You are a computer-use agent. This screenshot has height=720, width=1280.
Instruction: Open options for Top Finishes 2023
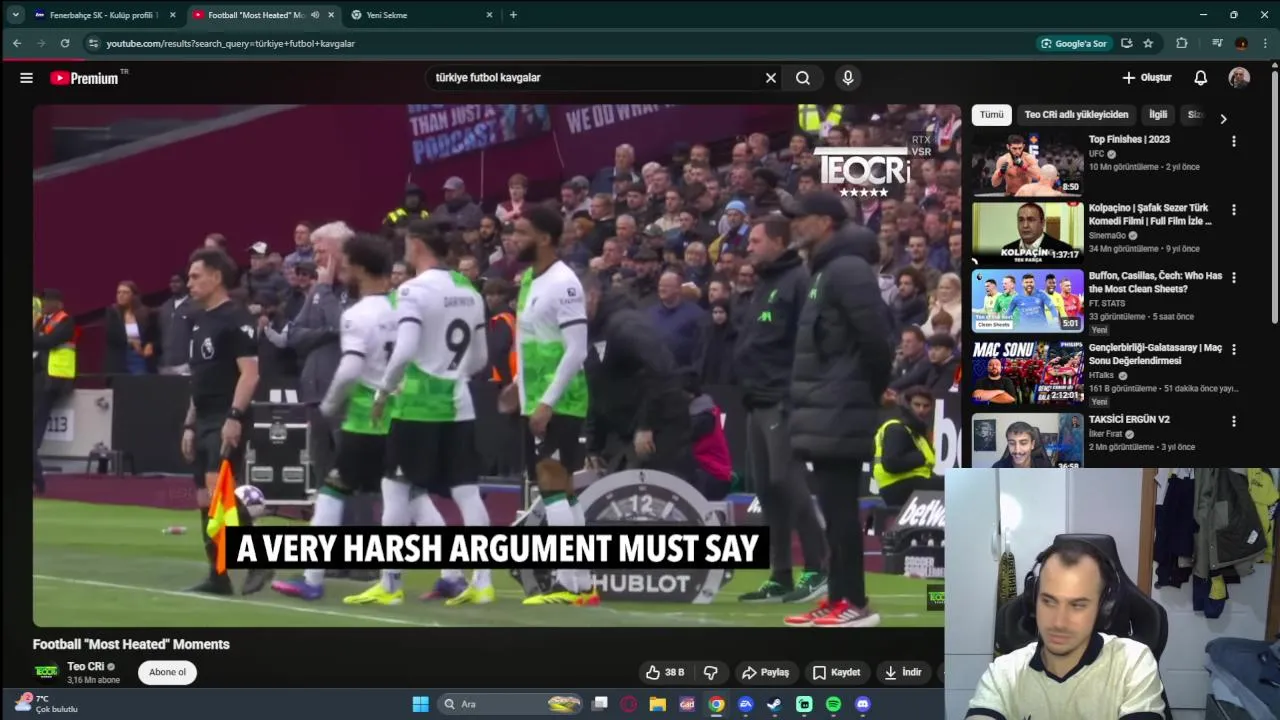click(x=1233, y=141)
